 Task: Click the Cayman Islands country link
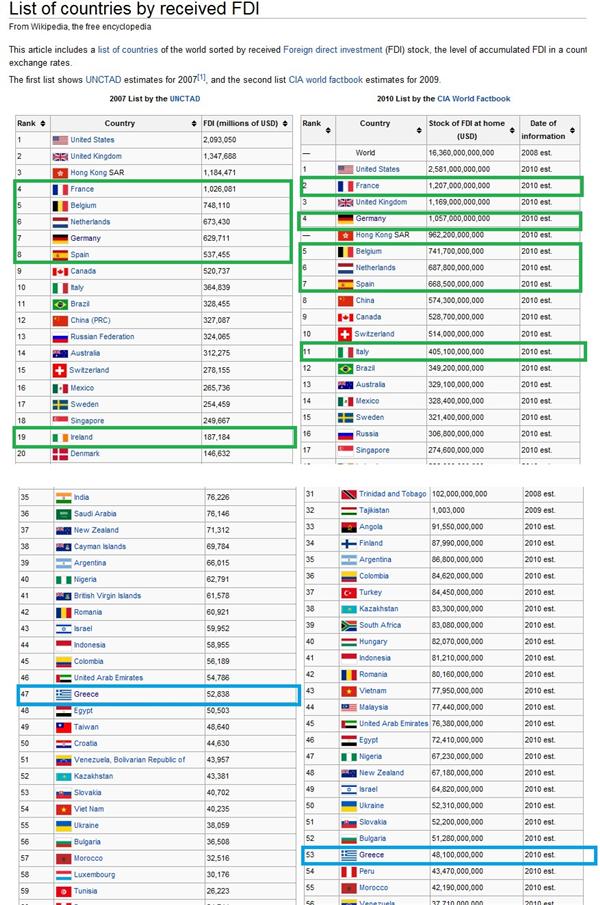[x=100, y=546]
